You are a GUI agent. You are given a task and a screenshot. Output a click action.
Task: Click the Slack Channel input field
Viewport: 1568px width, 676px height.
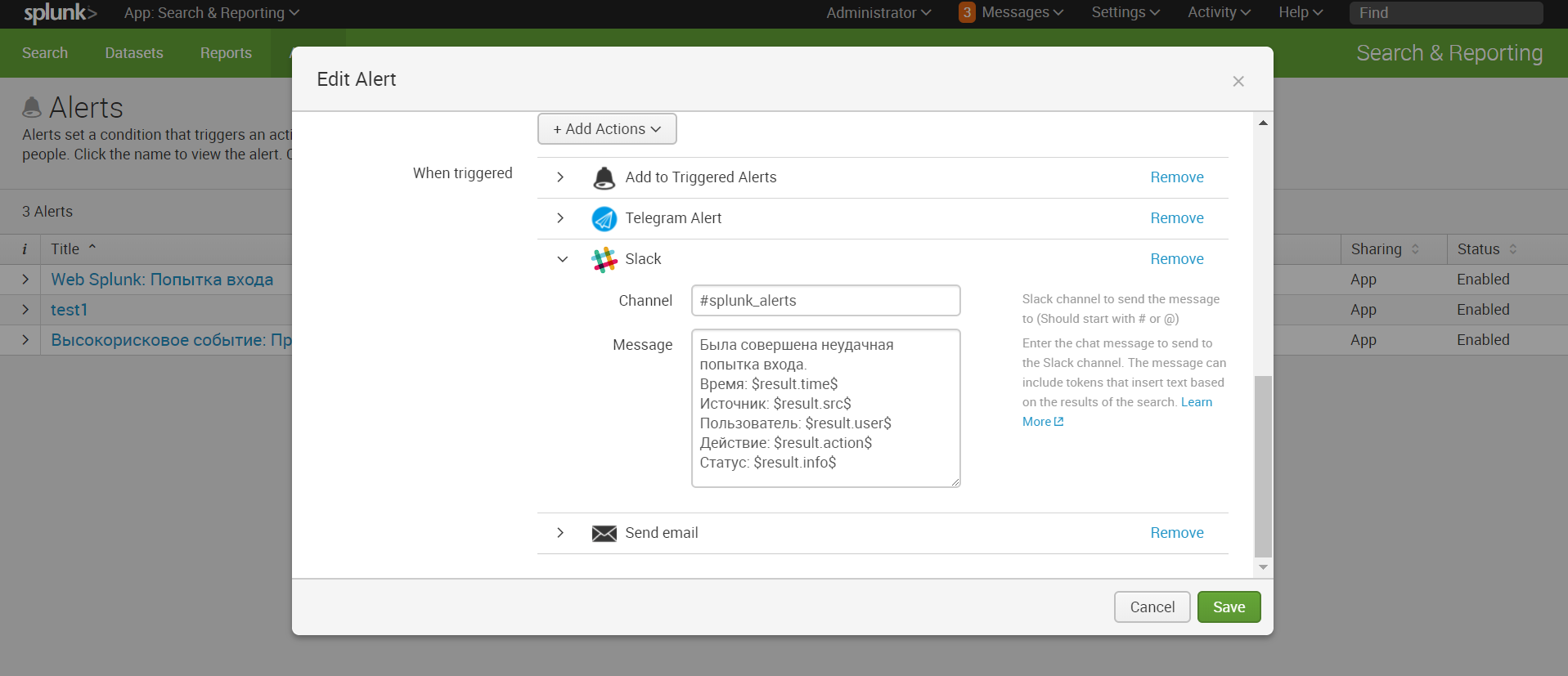pyautogui.click(x=825, y=301)
